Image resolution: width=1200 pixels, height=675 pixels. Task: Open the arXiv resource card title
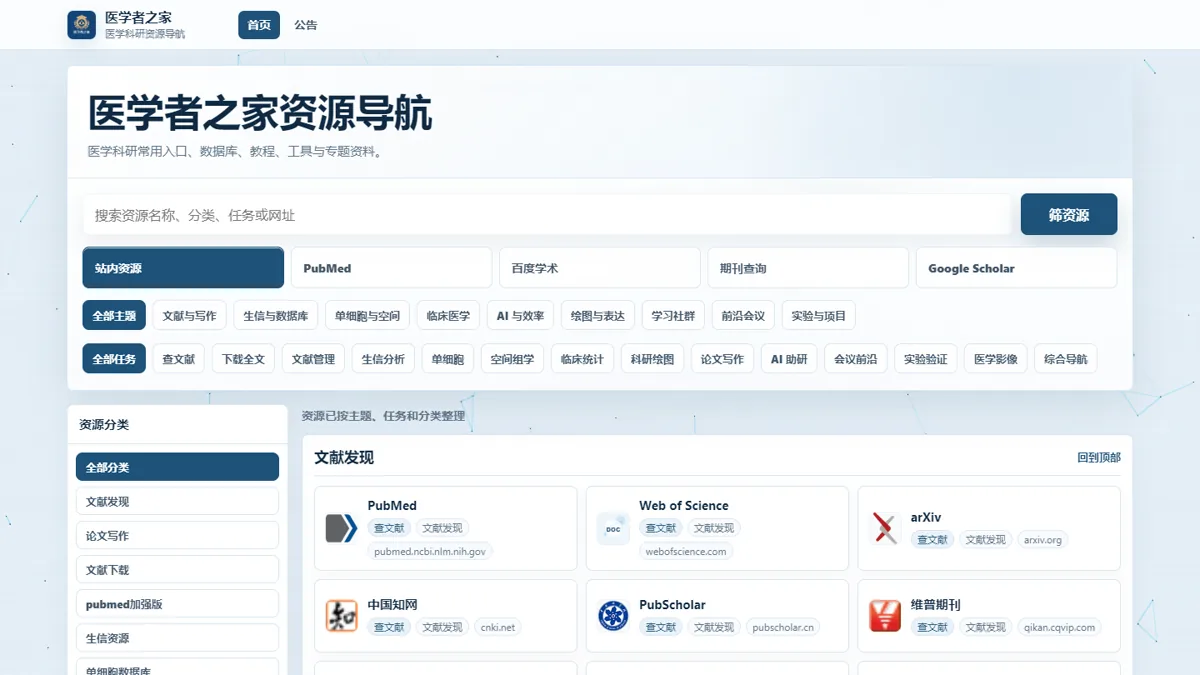click(x=926, y=518)
